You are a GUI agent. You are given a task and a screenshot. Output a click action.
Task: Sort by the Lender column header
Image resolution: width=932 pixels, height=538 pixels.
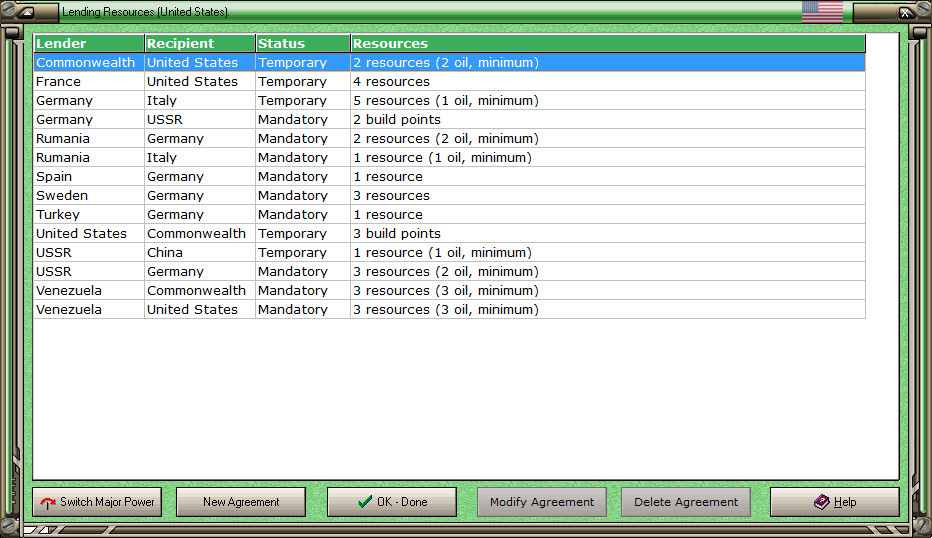(89, 43)
